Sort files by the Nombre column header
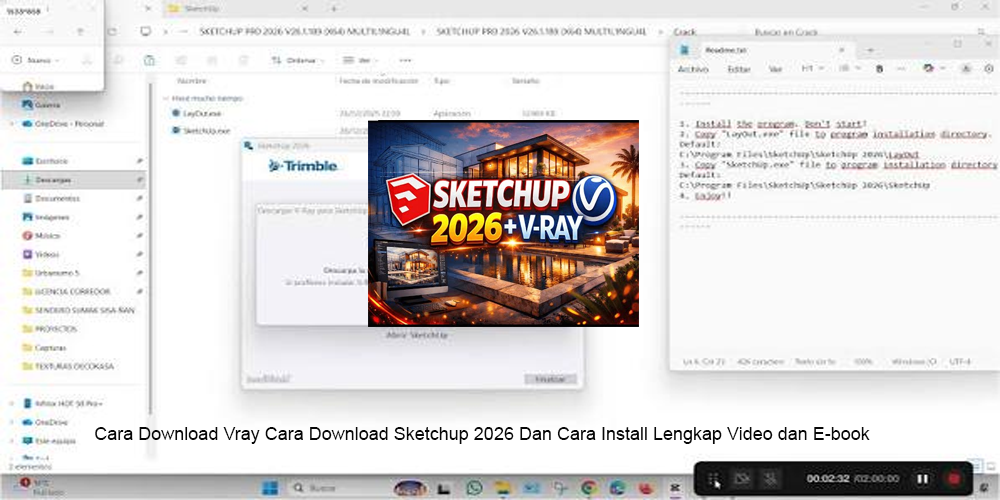 (192, 82)
